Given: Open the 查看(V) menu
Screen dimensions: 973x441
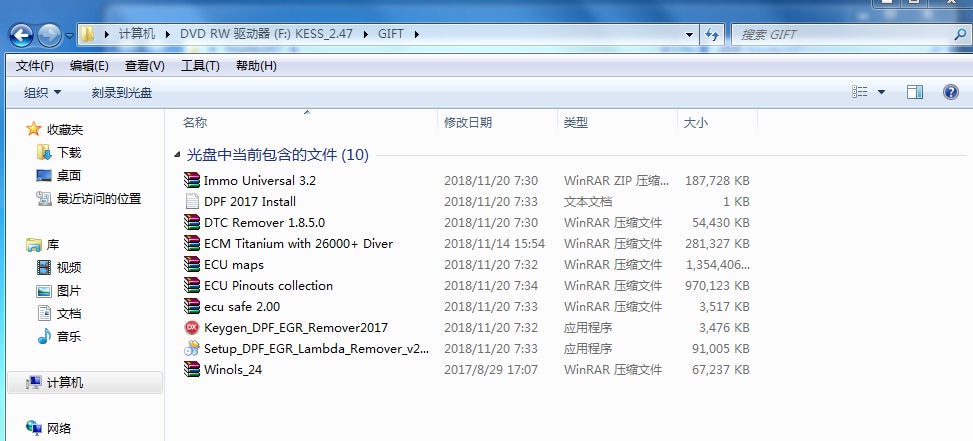Looking at the screenshot, I should tap(145, 66).
